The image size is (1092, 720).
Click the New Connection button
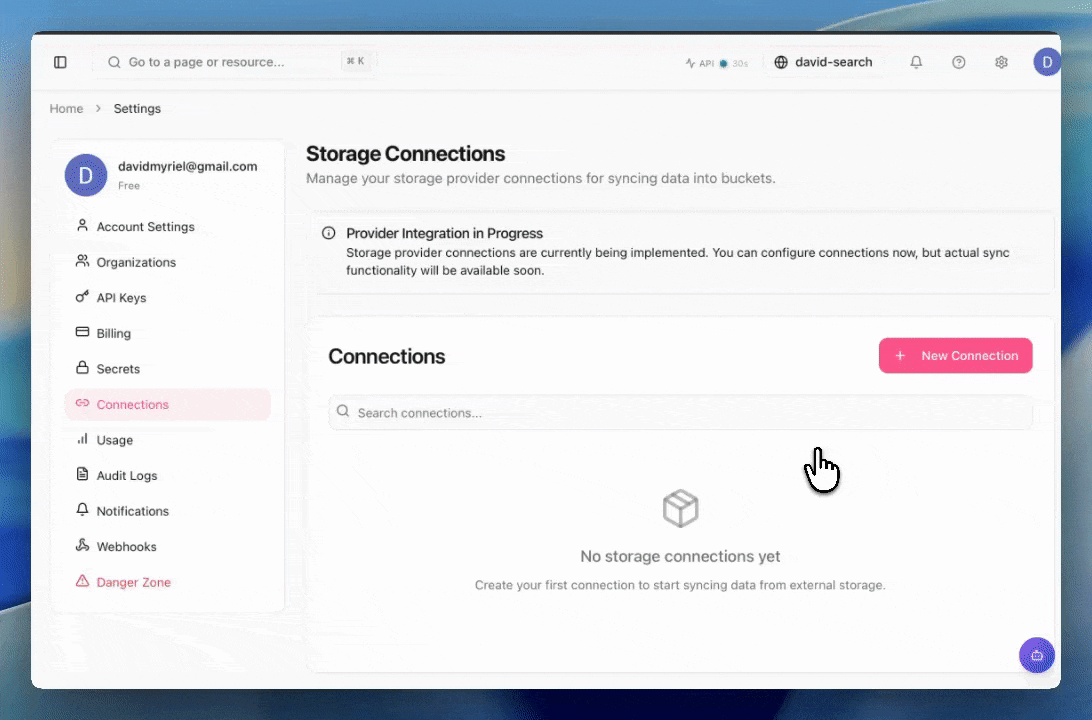point(955,355)
